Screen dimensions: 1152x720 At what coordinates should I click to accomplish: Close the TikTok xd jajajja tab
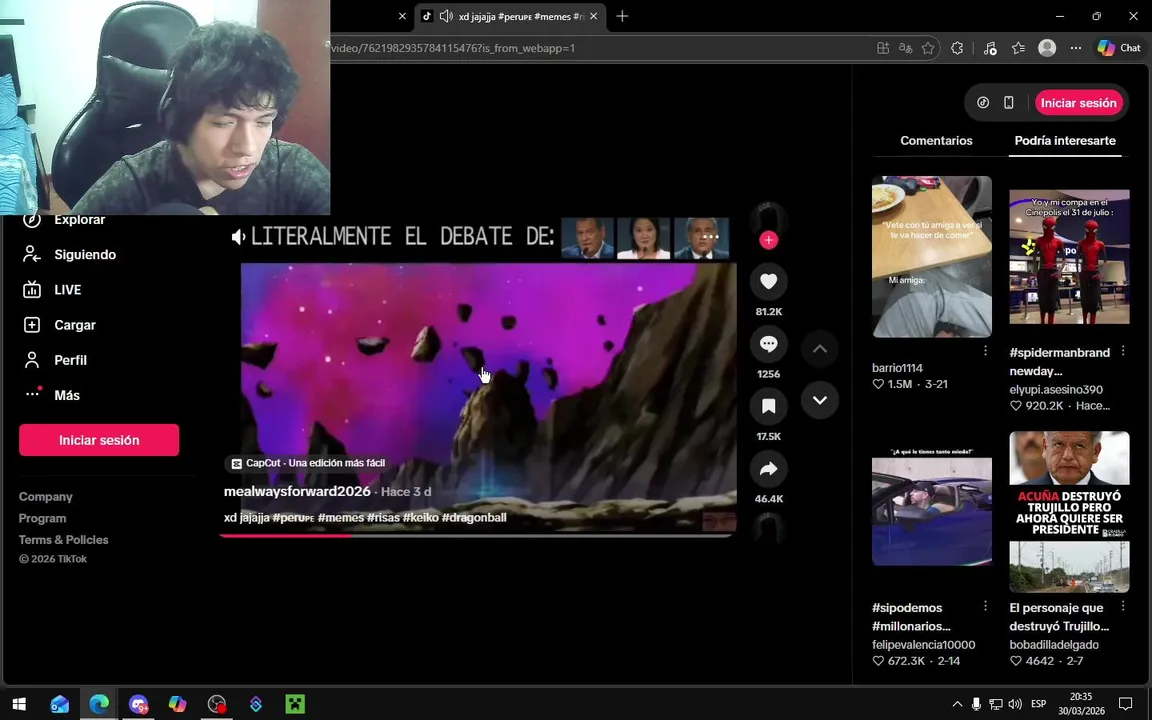[594, 16]
